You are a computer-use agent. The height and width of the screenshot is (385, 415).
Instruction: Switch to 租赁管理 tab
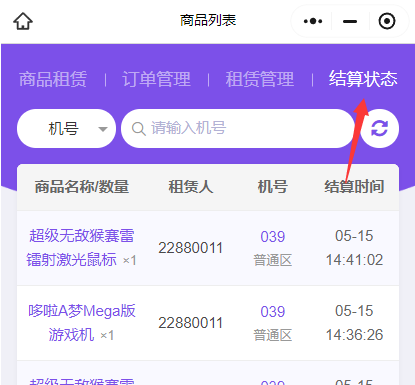point(260,79)
